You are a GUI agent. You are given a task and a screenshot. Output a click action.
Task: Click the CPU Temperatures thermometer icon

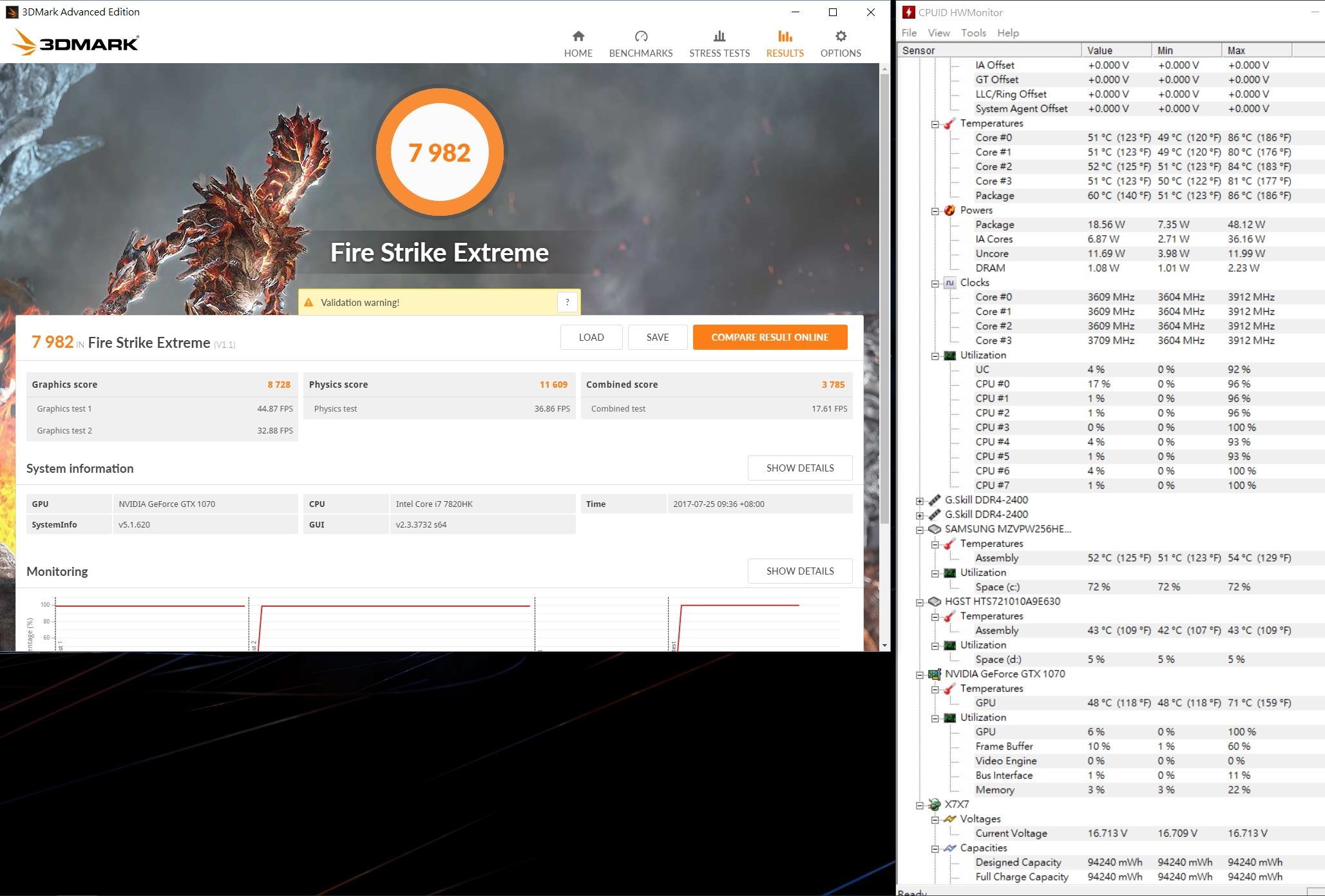(949, 124)
